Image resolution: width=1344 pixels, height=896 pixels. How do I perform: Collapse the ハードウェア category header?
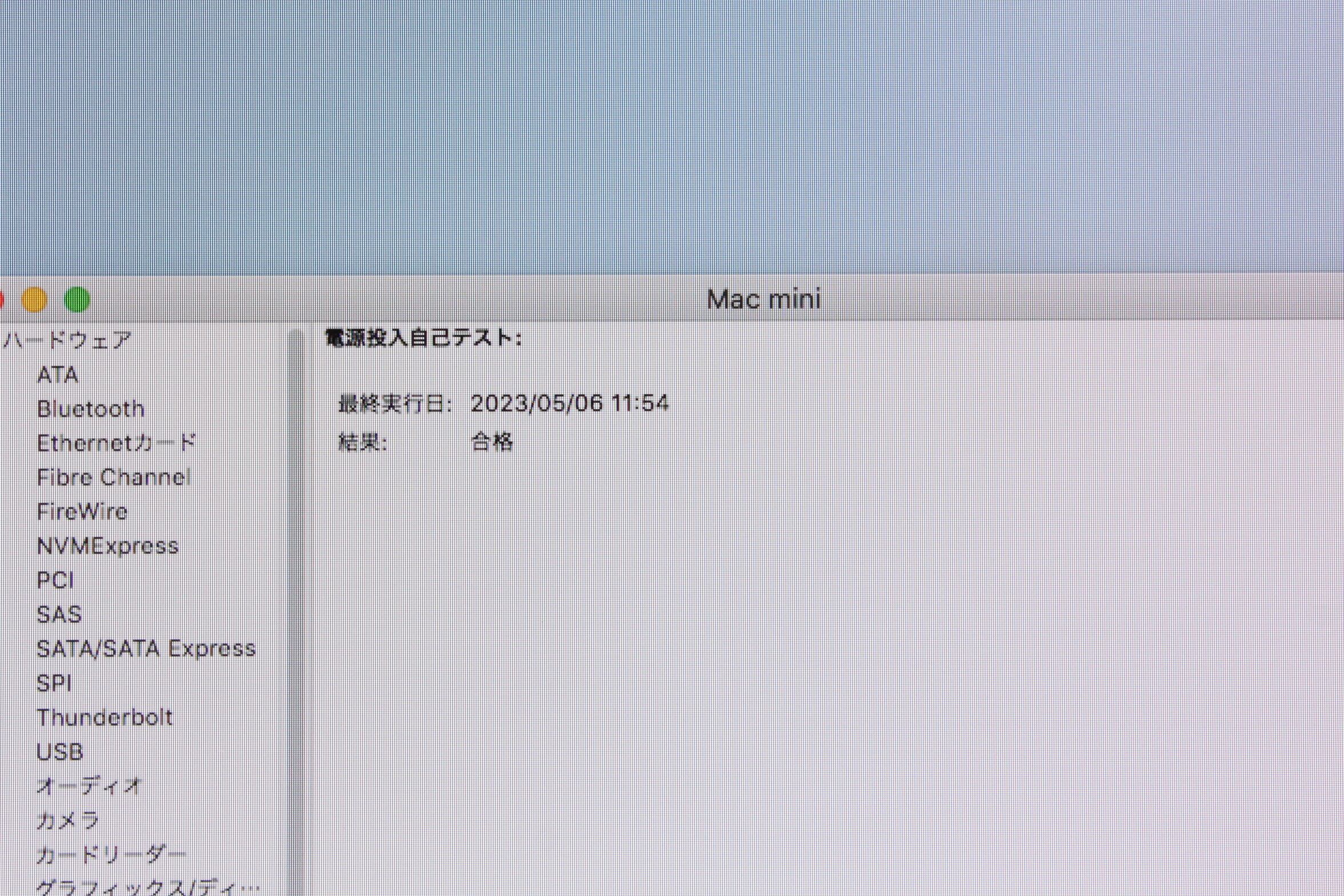coord(67,341)
